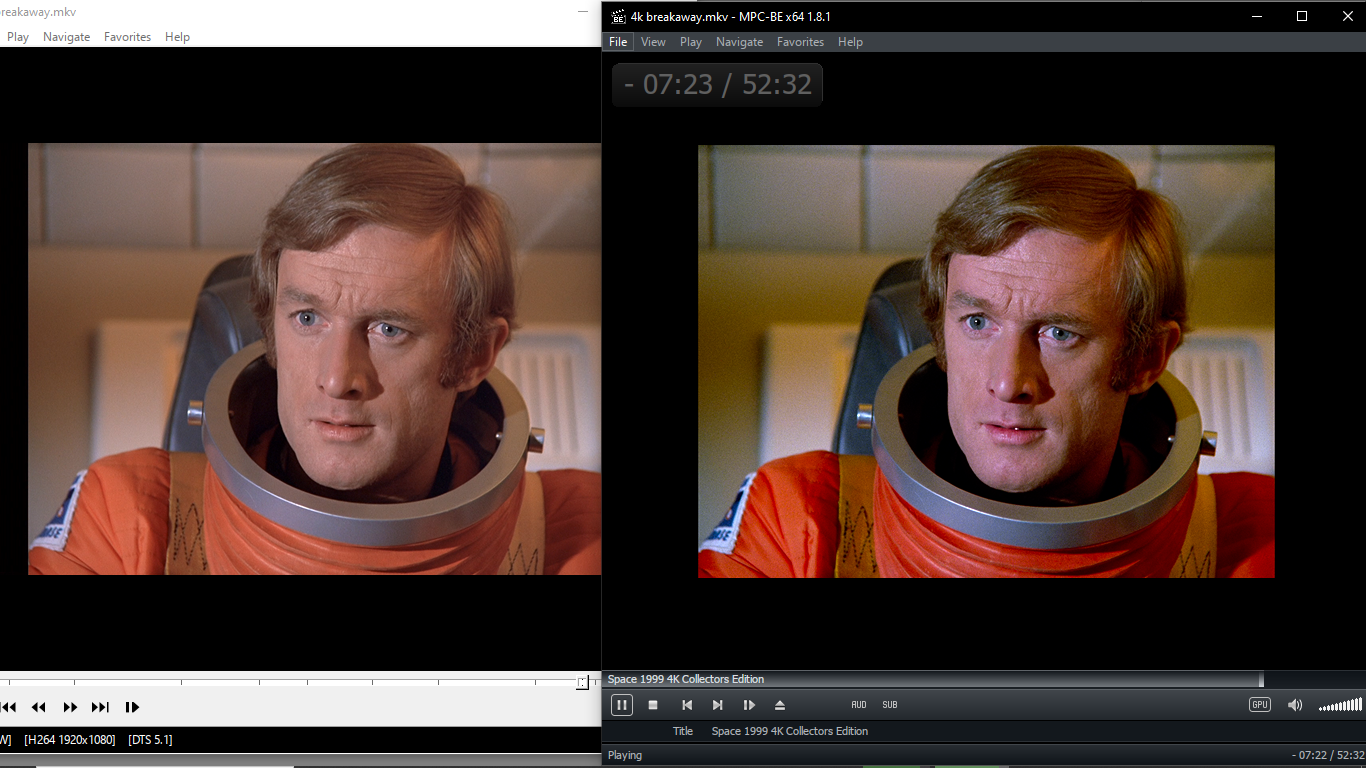Viewport: 1366px width, 768px height.
Task: Mute audio with the speaker icon in MPC-BE
Action: pos(1295,705)
